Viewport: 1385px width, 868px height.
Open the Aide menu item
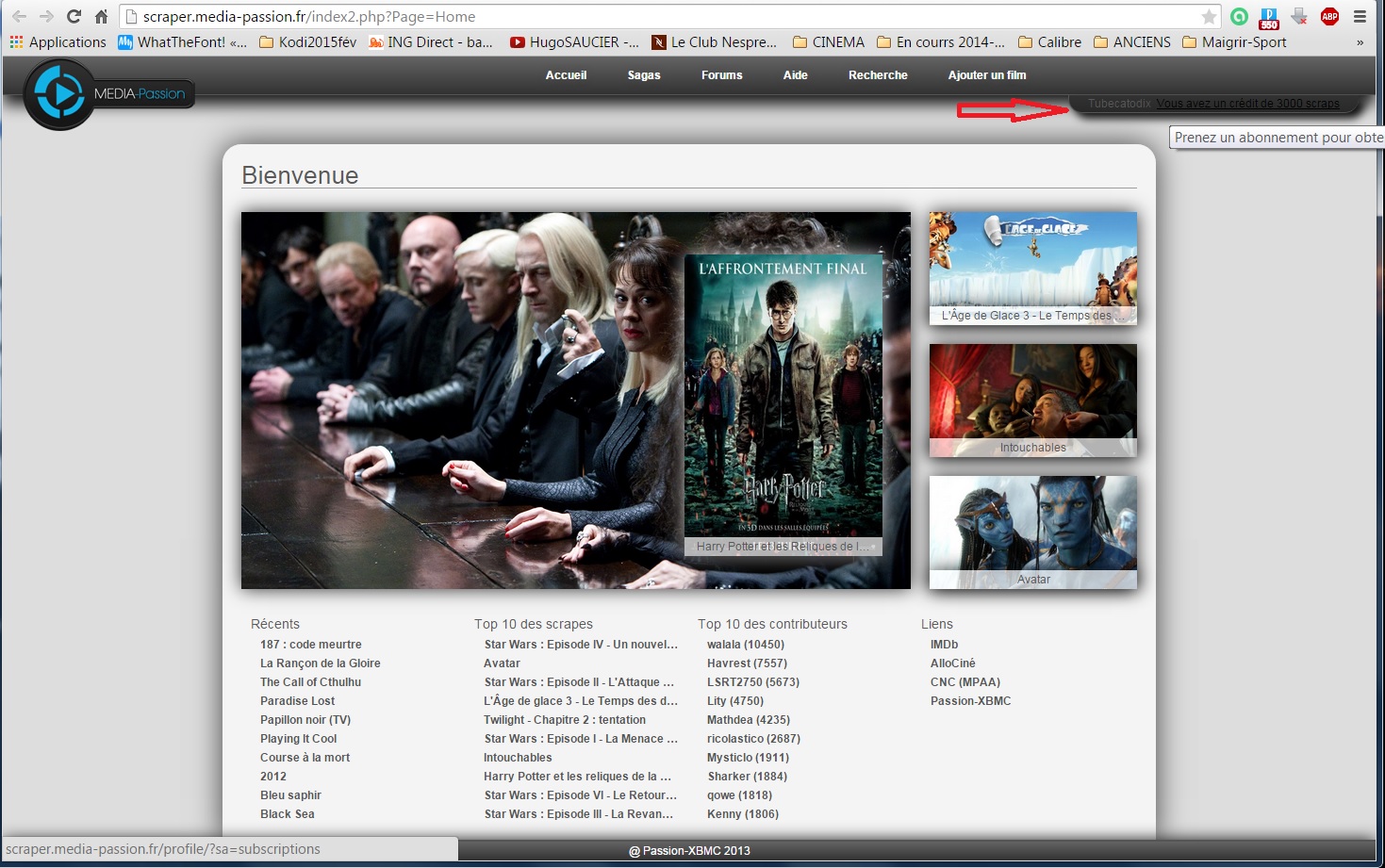coord(796,75)
